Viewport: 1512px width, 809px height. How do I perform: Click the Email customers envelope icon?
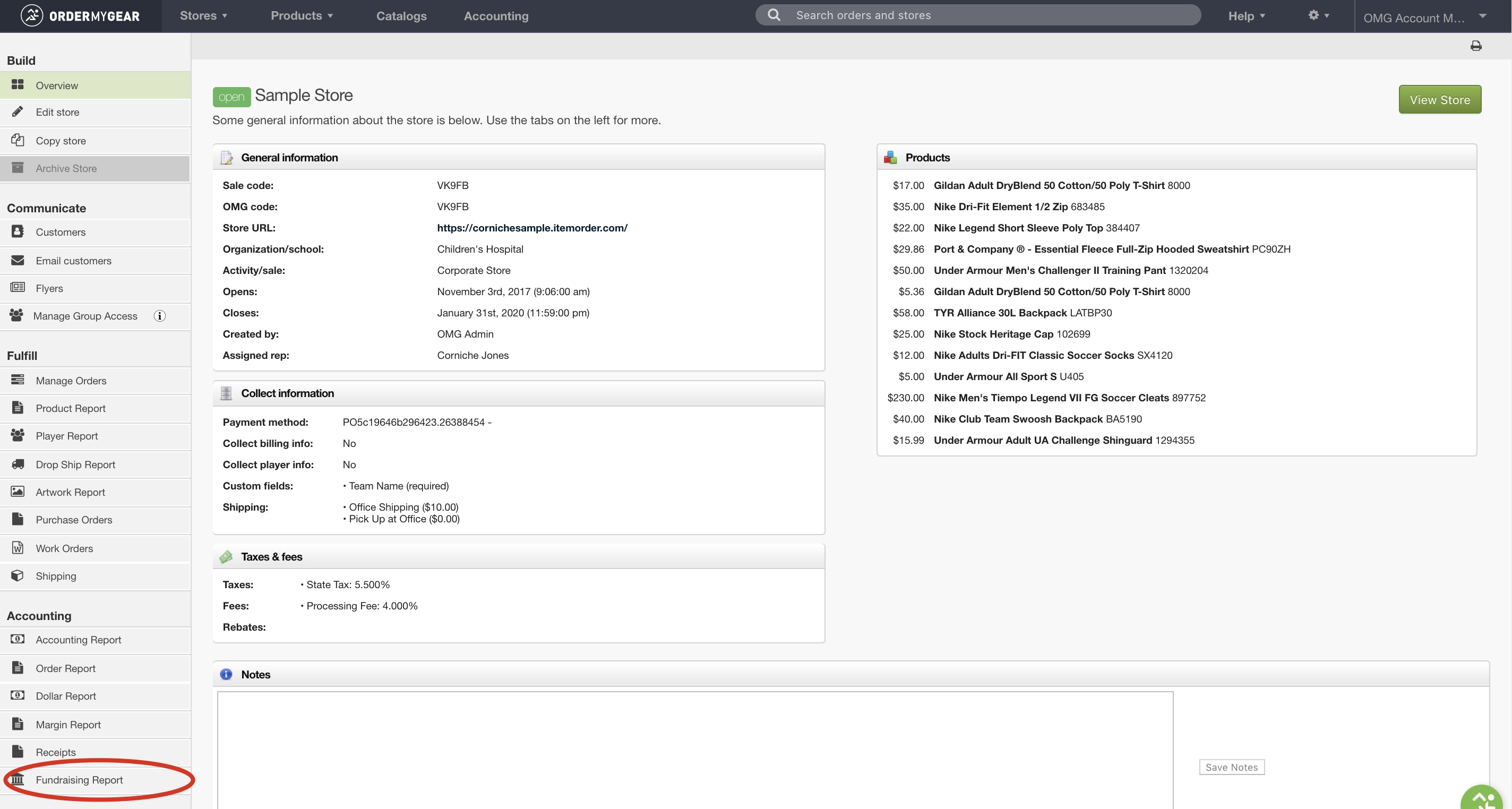point(18,260)
